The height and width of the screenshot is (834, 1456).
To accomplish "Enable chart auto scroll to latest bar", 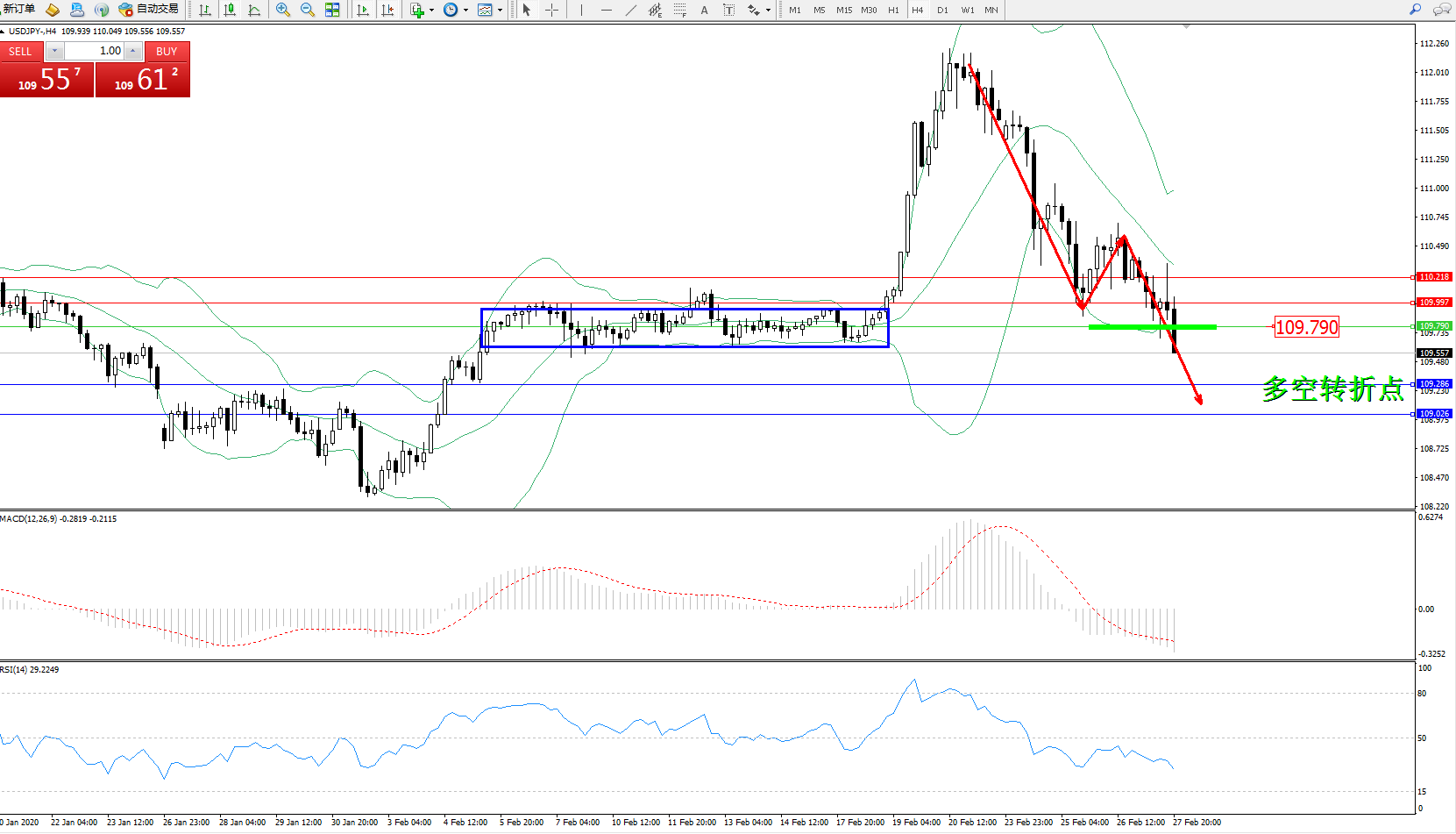I will [363, 10].
